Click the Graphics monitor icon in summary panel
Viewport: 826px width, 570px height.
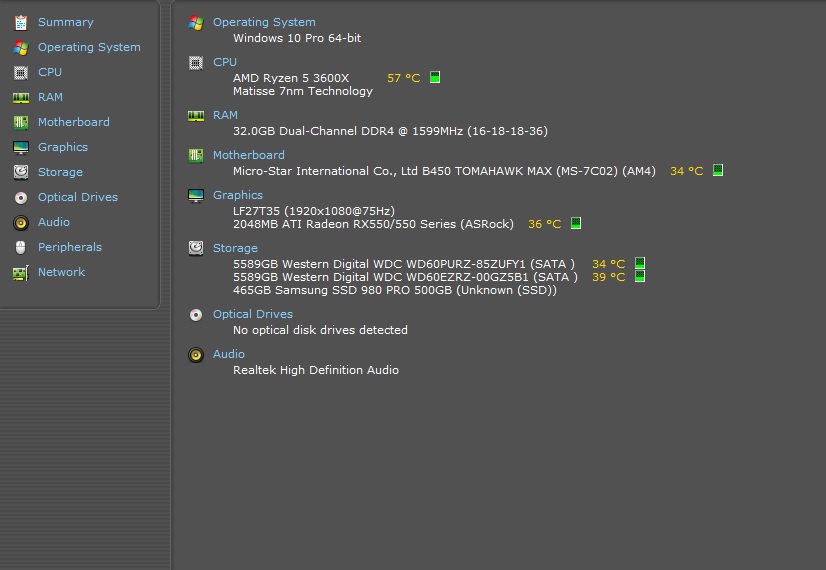click(x=196, y=196)
